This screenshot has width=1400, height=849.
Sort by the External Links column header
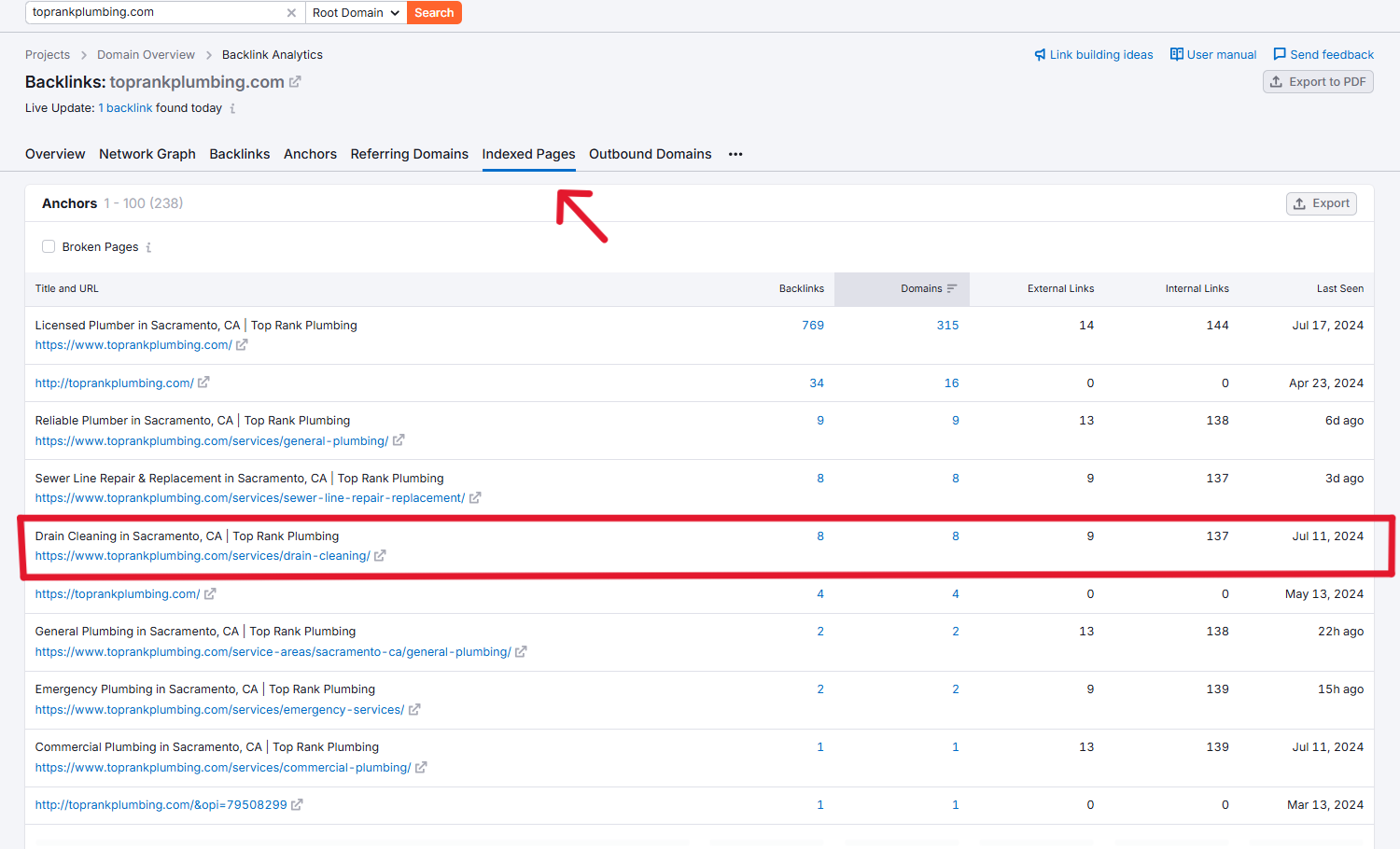pos(1061,289)
